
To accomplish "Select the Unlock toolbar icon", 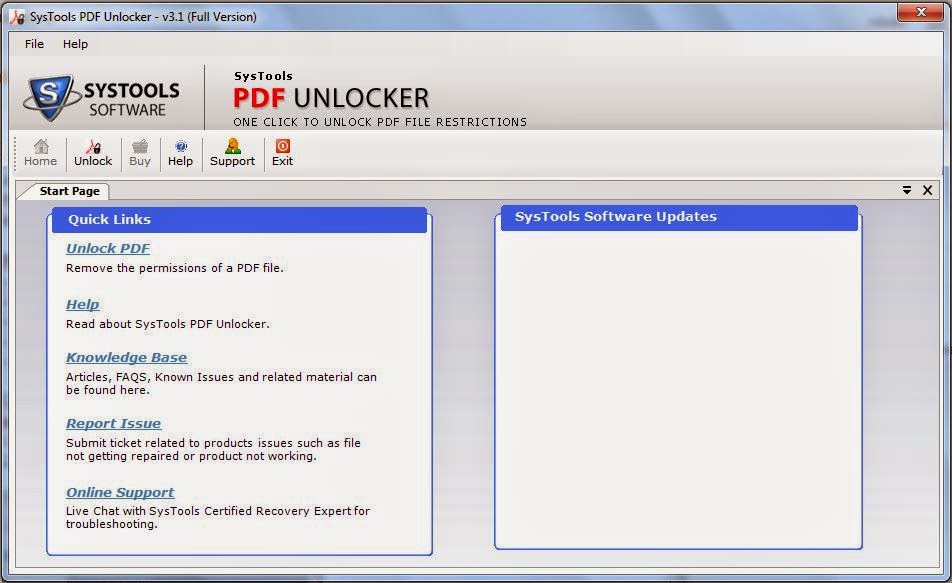I will click(93, 153).
